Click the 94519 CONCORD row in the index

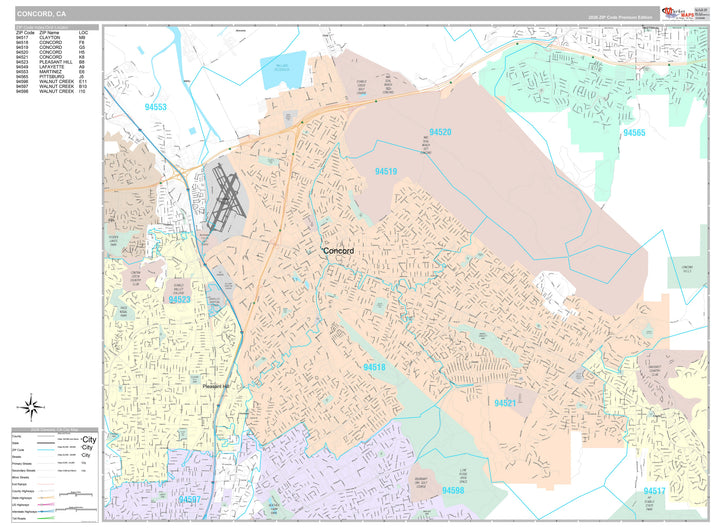[51, 47]
